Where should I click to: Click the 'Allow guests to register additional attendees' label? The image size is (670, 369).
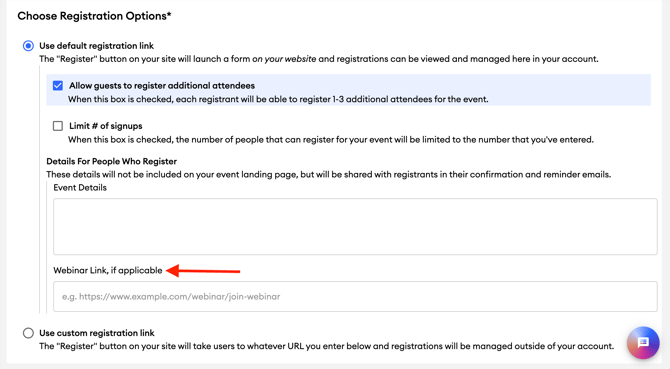[162, 86]
